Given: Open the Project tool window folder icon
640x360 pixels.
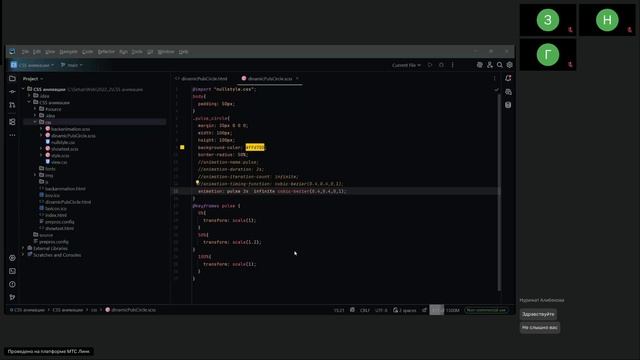Looking at the screenshot, I should [x=12, y=78].
